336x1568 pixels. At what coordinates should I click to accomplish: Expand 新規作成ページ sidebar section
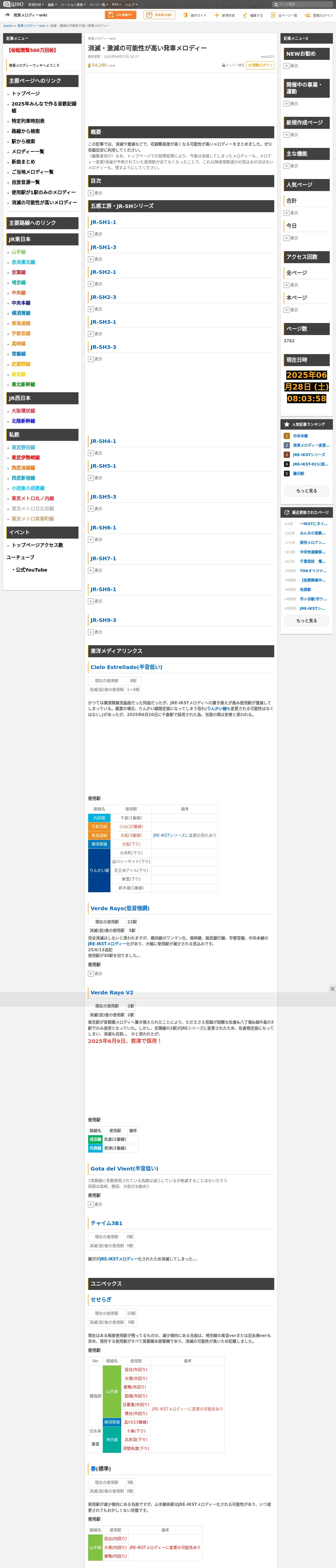[287, 135]
